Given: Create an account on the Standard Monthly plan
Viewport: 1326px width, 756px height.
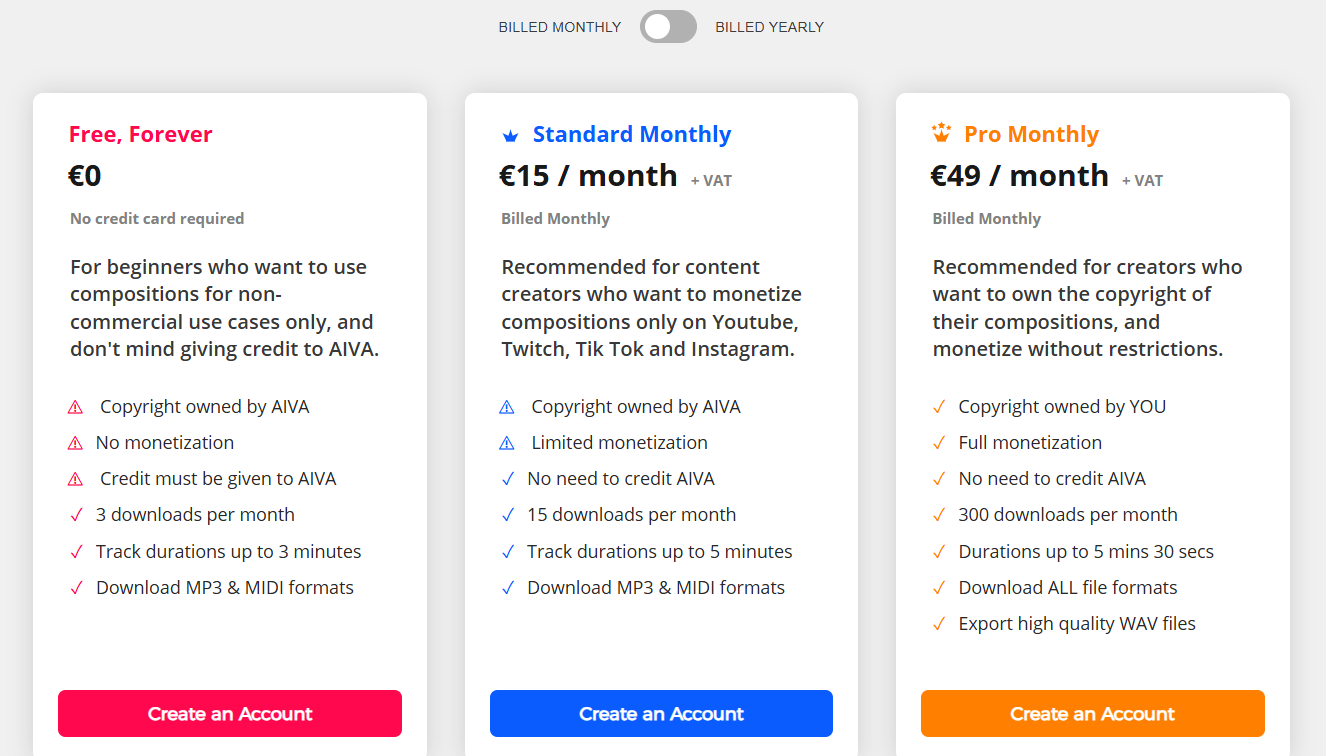Looking at the screenshot, I should (661, 714).
